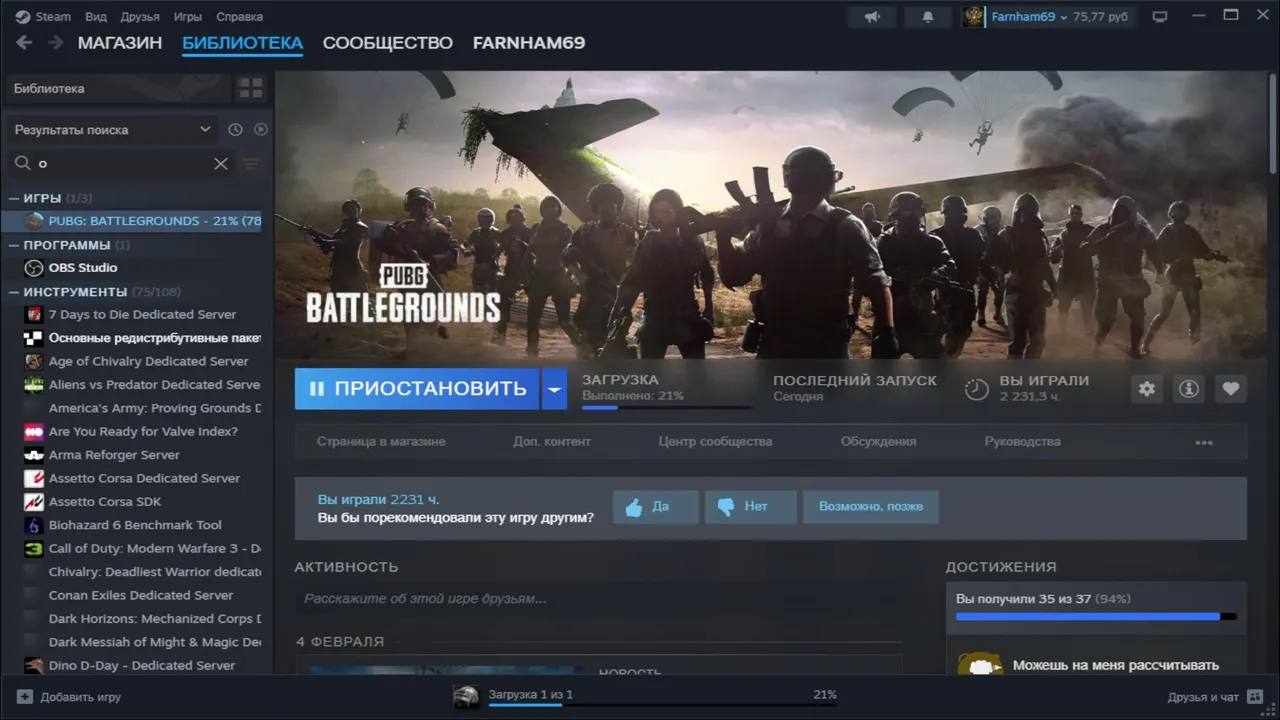This screenshot has height=720, width=1280.
Task: Select Biohazard 6 Benchmark Tool
Action: (x=141, y=525)
